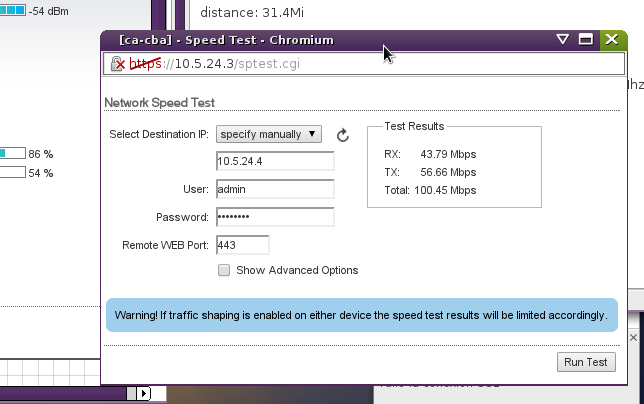The width and height of the screenshot is (644, 404).
Task: Click the insecure HTTPS lock icon
Action: pyautogui.click(x=117, y=64)
